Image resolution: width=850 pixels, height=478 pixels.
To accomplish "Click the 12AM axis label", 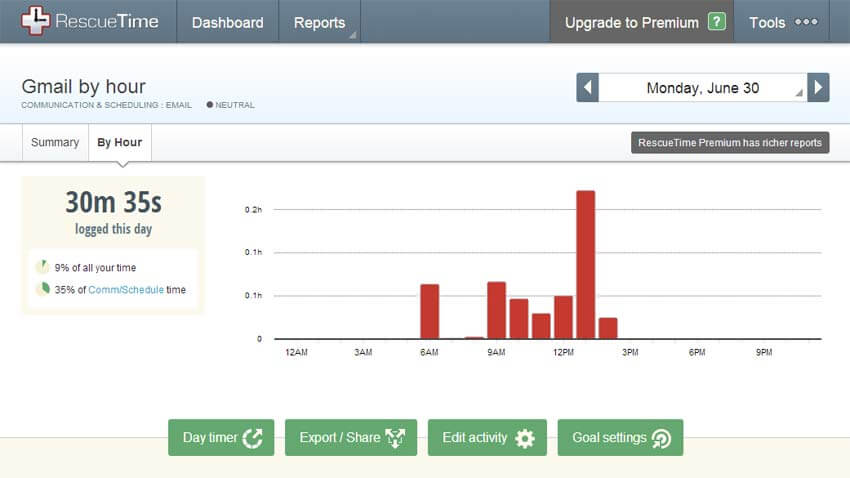I will [296, 352].
